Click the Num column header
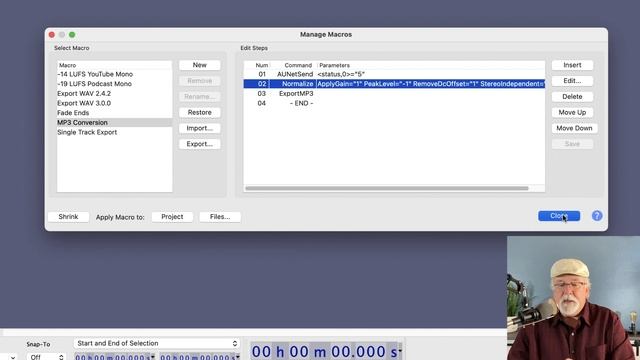 pyautogui.click(x=257, y=65)
